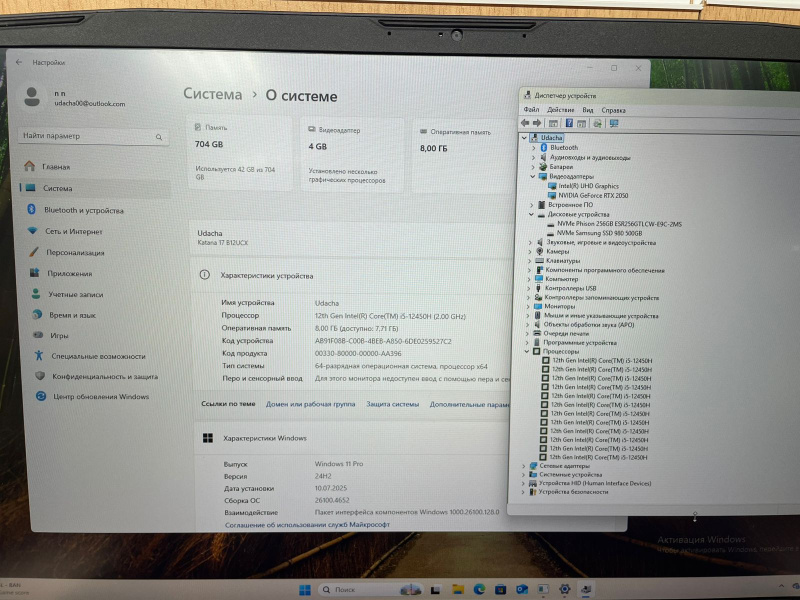
Task: Select the Мониторы category
Action: [x=559, y=306]
